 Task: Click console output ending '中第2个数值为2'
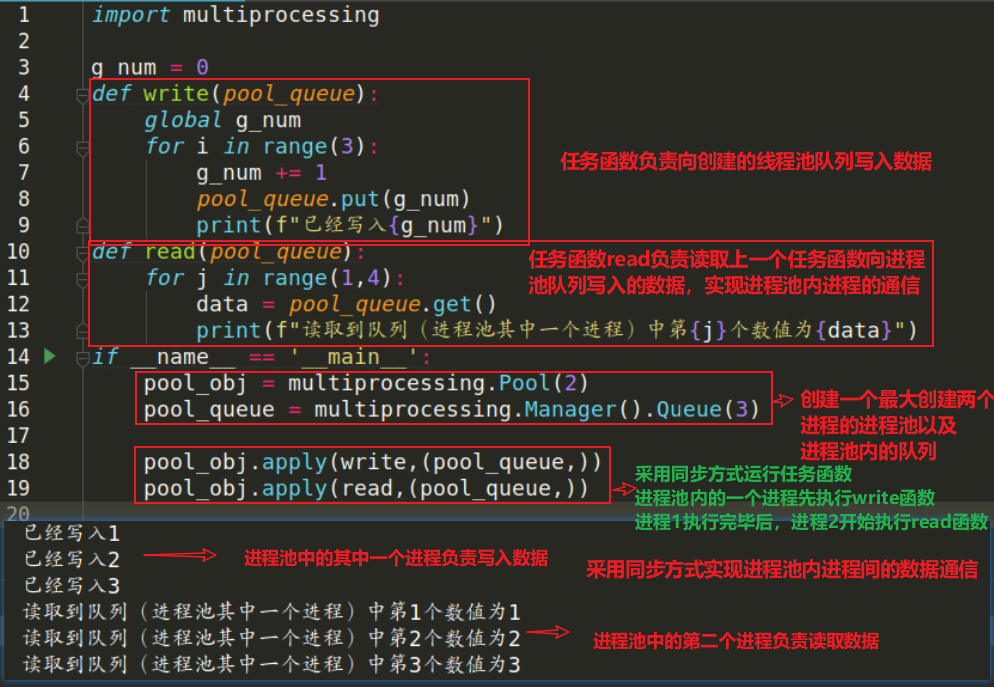pos(272,638)
